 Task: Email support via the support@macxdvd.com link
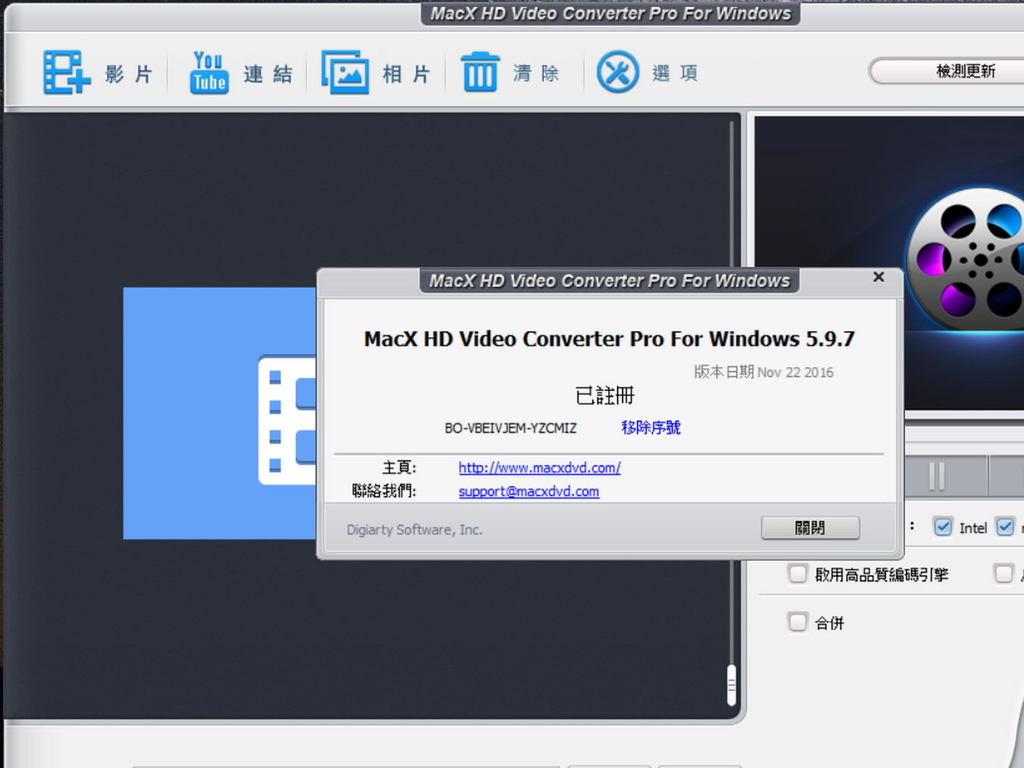point(529,491)
